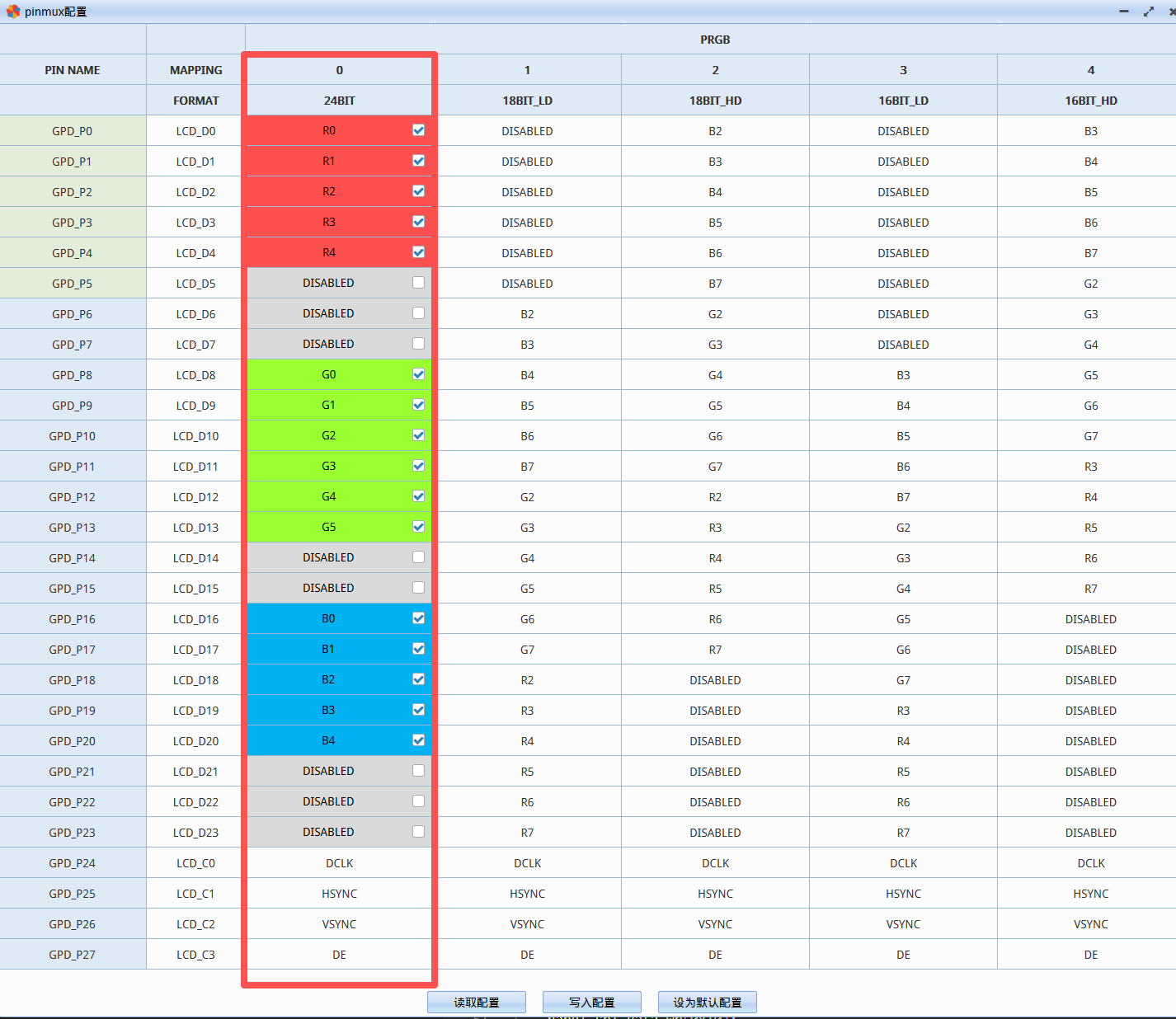Select the GPD_P3 pin name cell
The height and width of the screenshot is (1019, 1176).
[x=73, y=223]
